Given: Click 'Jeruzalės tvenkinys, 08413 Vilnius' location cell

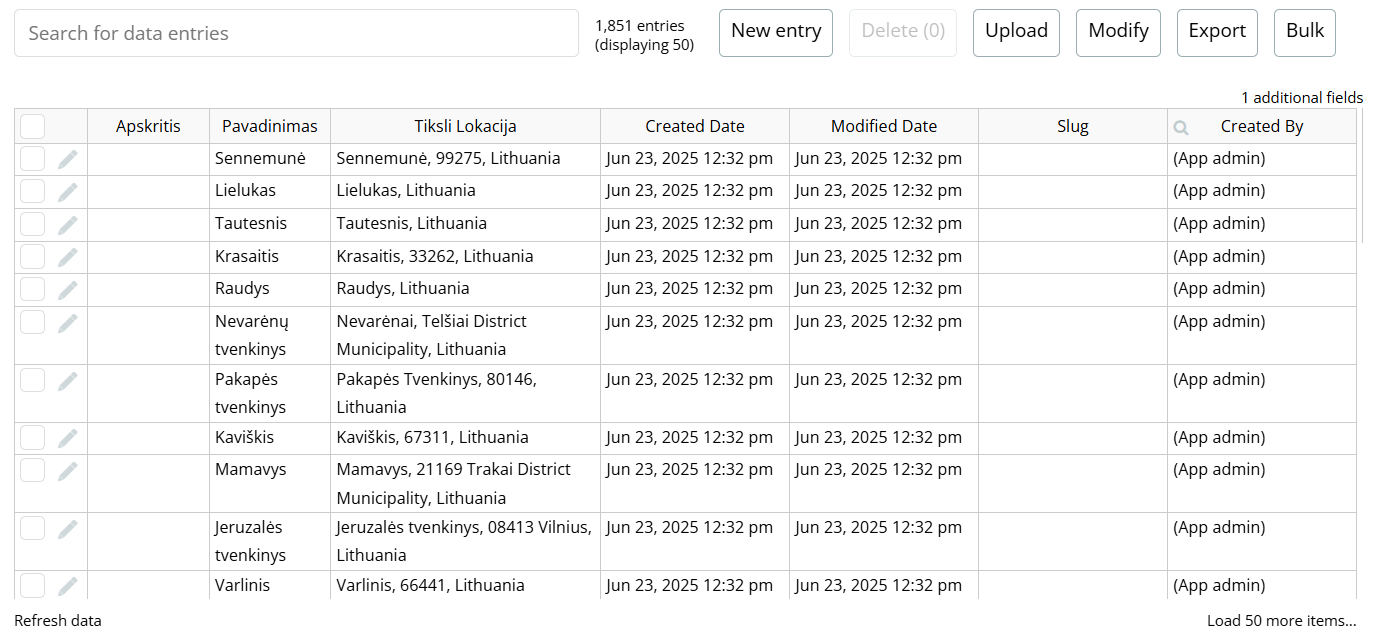Looking at the screenshot, I should [465, 541].
